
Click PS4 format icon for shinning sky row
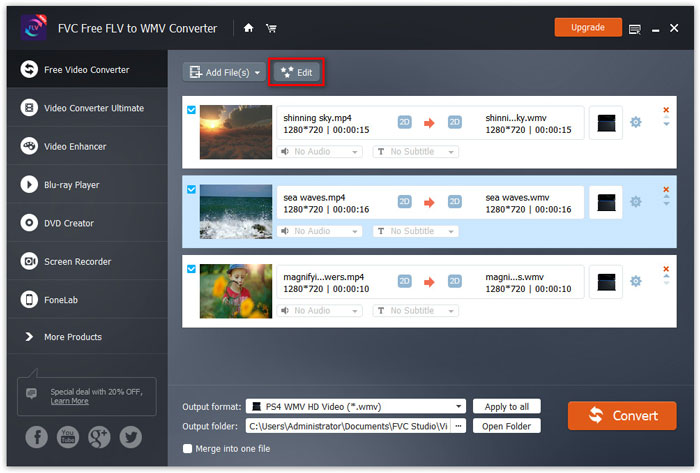606,123
